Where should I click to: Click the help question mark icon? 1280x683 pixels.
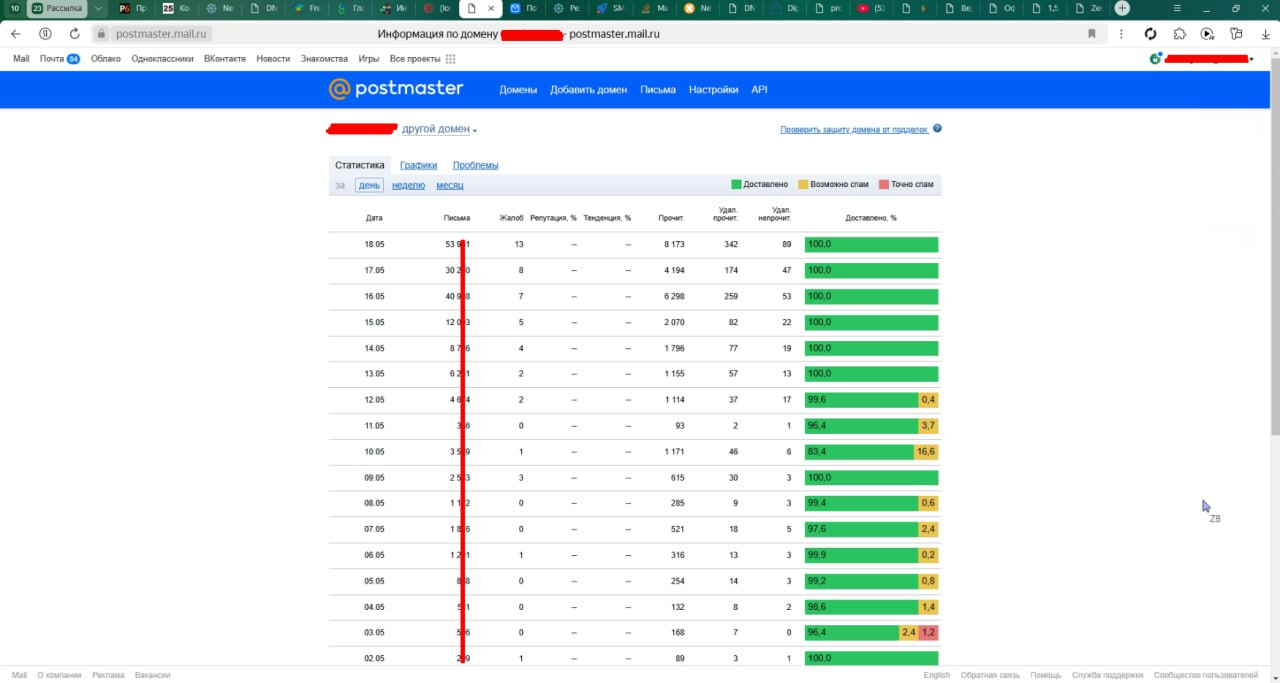937,129
